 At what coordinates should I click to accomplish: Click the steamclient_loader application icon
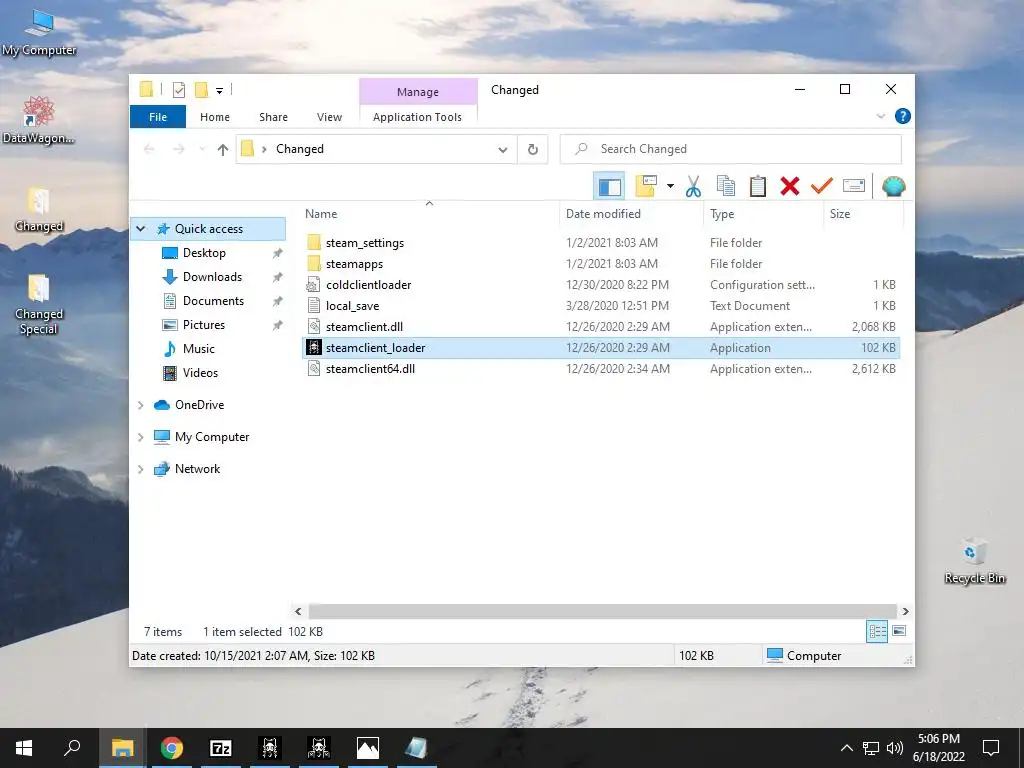tap(314, 347)
